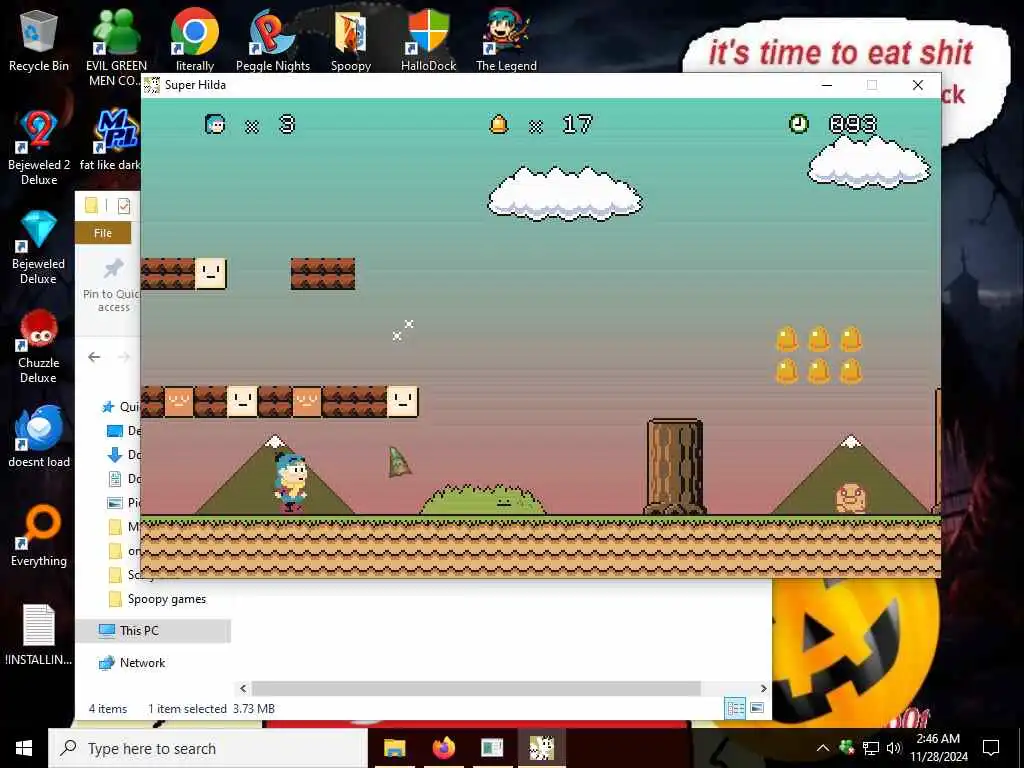
Task: Launch the Chuzzle Deluxe shortcut
Action: pos(39,346)
